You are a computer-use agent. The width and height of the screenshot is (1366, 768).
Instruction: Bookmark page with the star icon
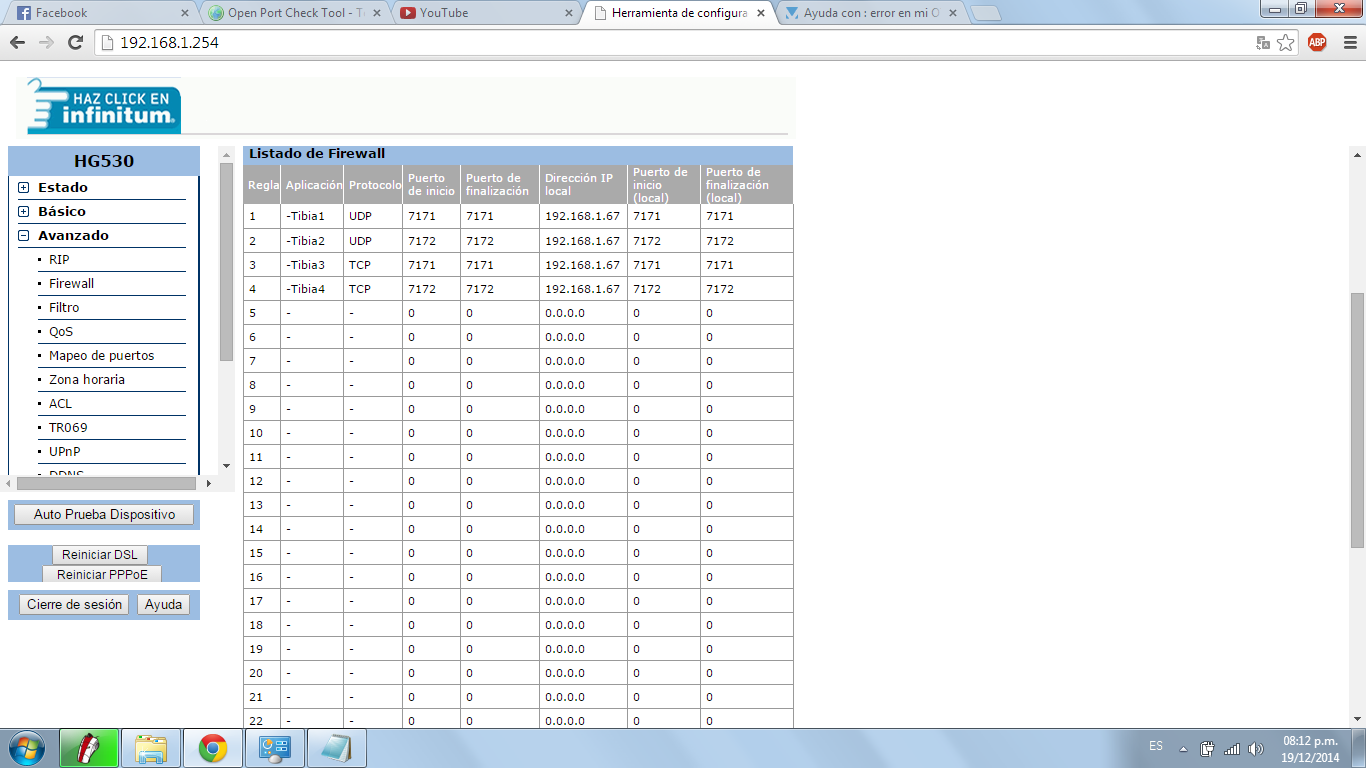1286,43
